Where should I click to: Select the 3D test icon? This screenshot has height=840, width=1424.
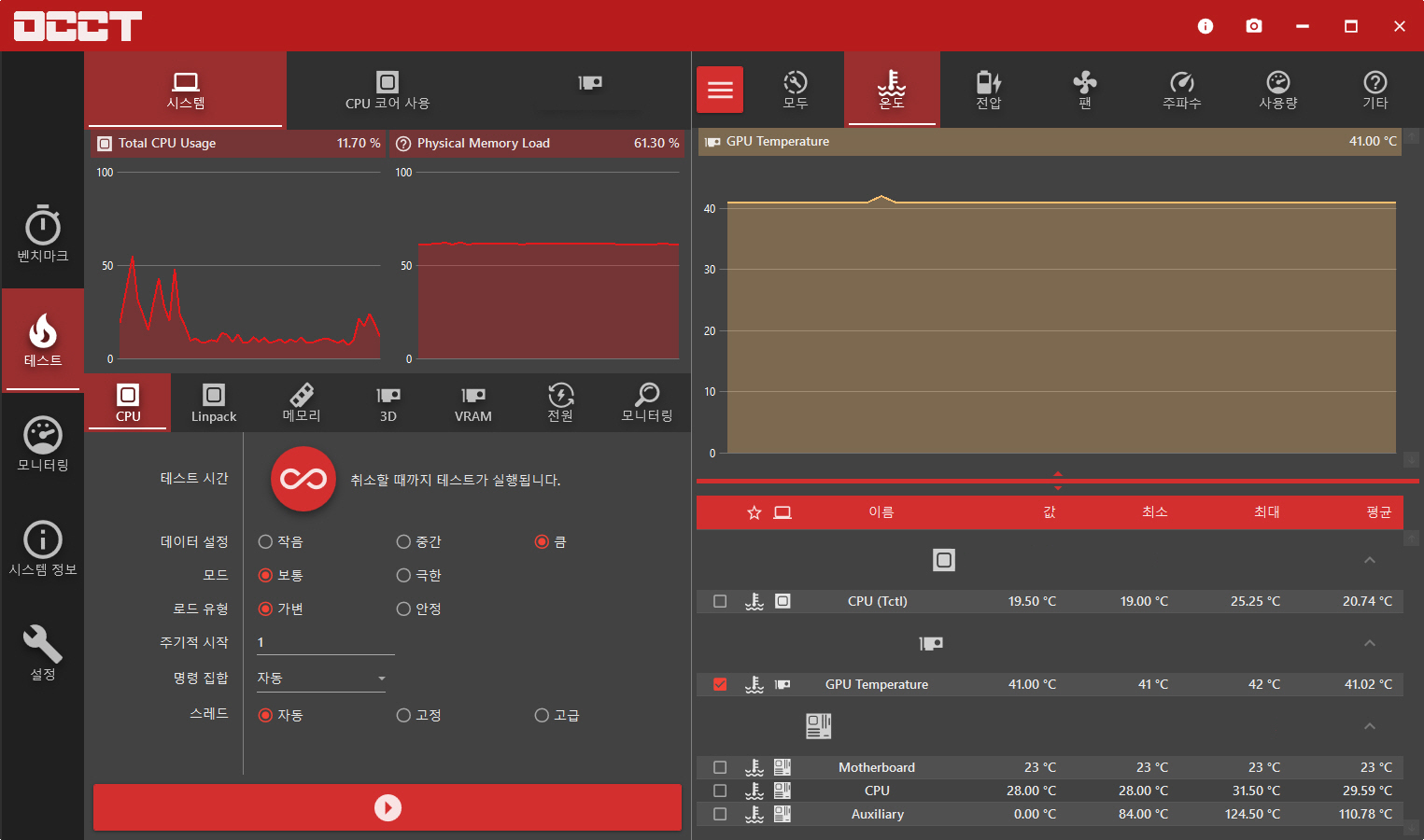tap(388, 403)
